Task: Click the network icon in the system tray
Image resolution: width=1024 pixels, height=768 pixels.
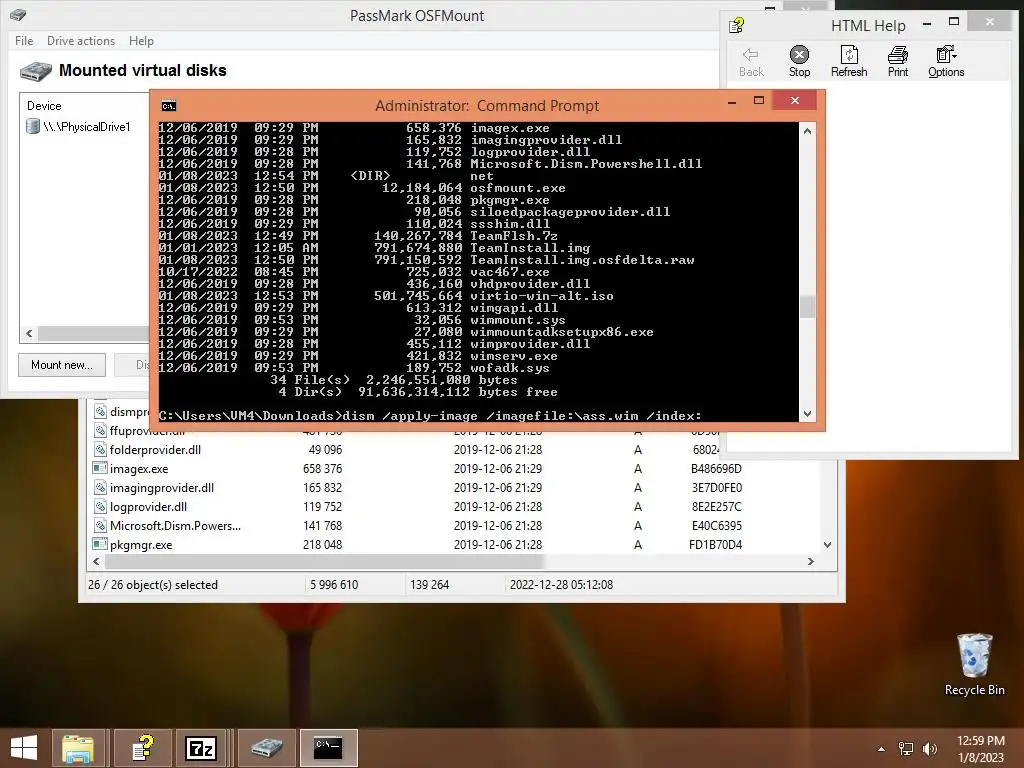Action: [906, 748]
